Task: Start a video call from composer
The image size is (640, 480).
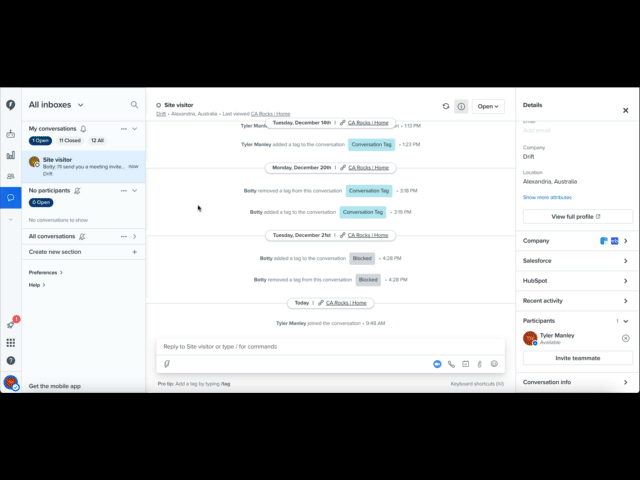Action: [437, 364]
